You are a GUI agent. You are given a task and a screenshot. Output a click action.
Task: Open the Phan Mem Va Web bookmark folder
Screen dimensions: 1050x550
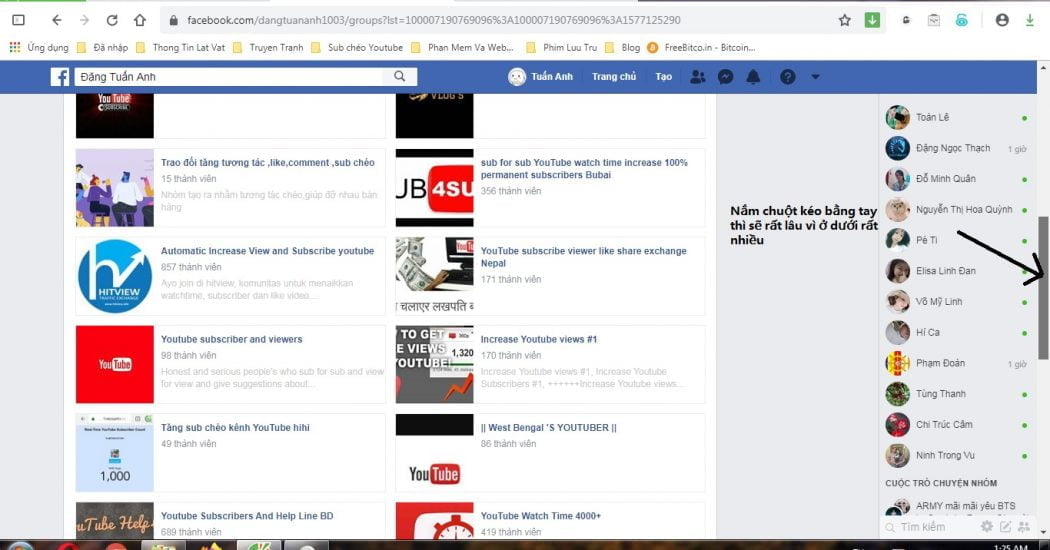462,48
